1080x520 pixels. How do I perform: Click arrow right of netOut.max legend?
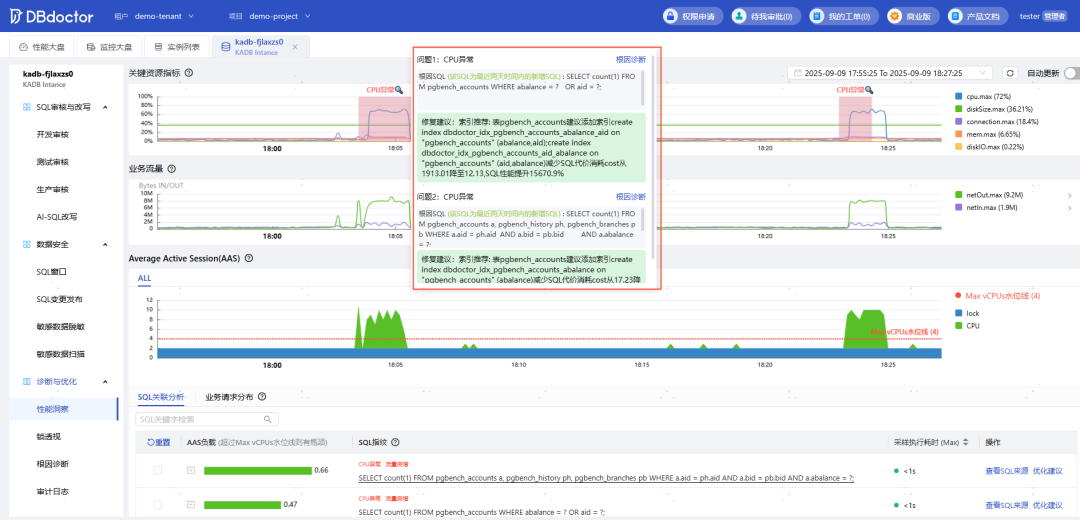click(1069, 195)
